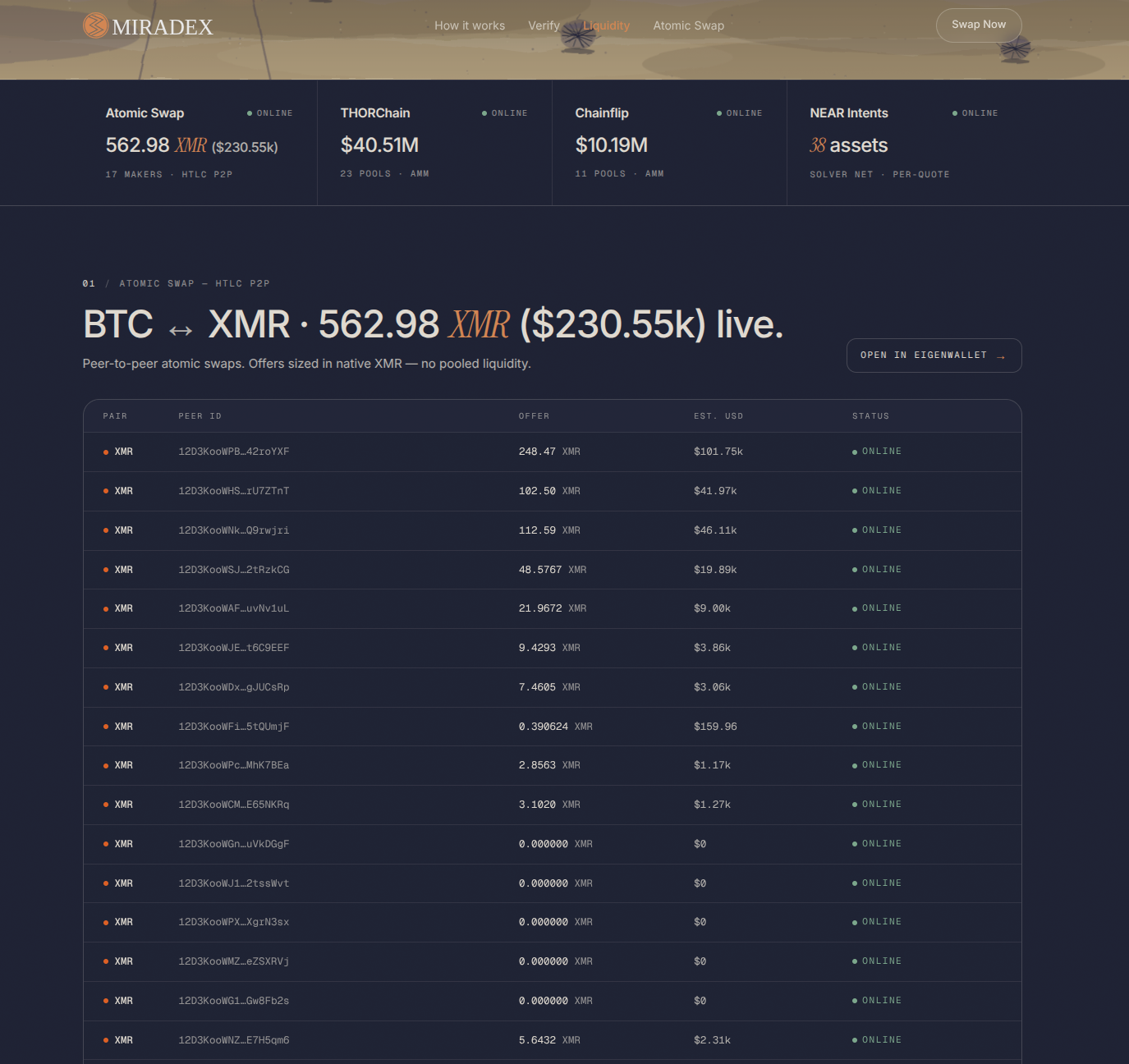Screen dimensions: 1129x1064
Task: Open the Atomic Swap nav link
Action: click(688, 25)
